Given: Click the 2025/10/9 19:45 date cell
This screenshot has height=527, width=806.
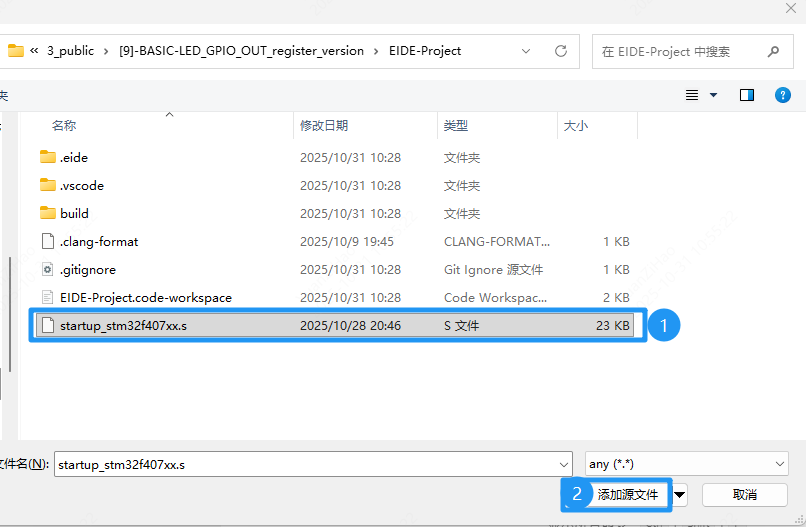Looking at the screenshot, I should click(x=347, y=242).
